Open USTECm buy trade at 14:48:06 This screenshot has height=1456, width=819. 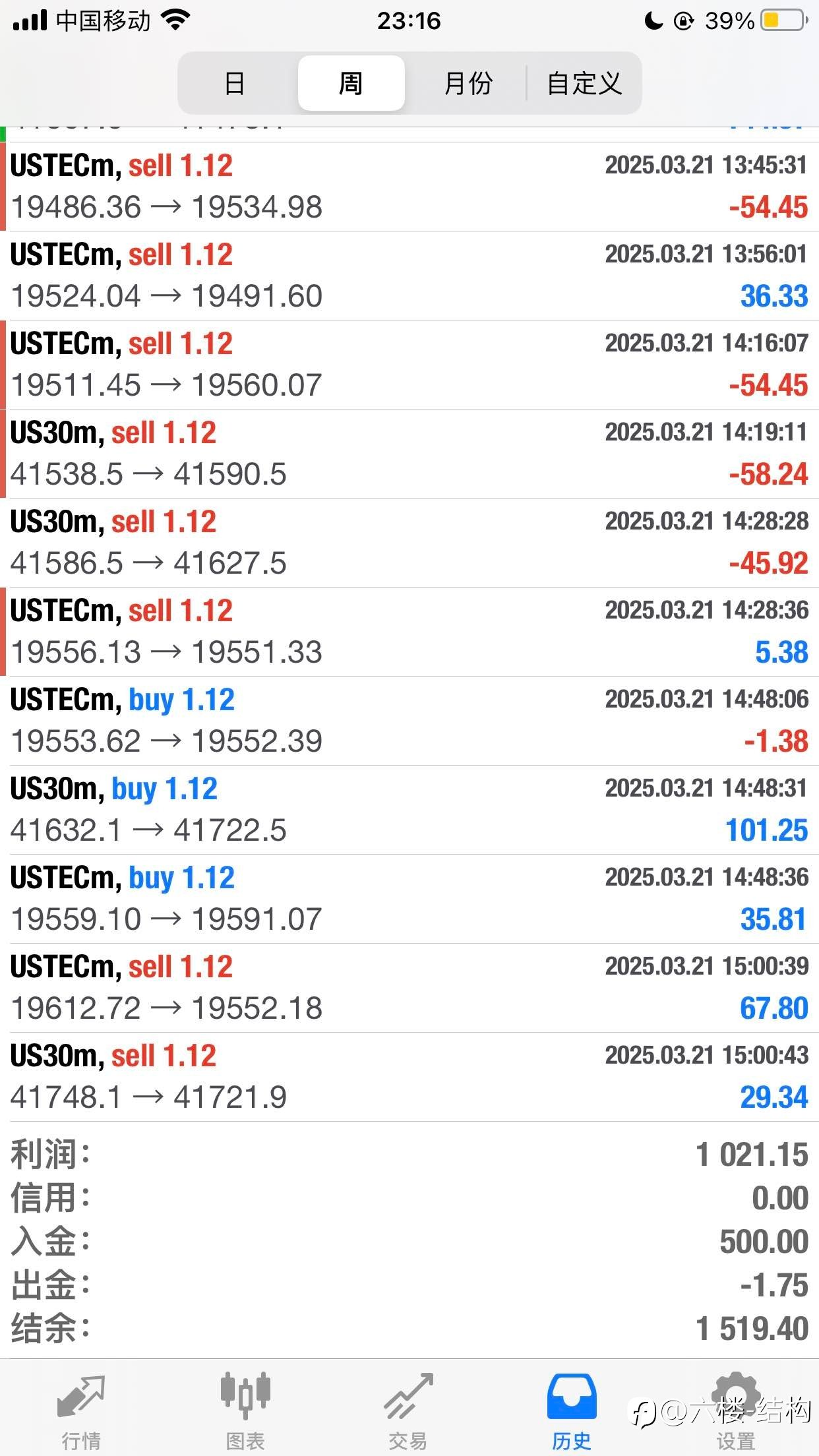pos(409,721)
